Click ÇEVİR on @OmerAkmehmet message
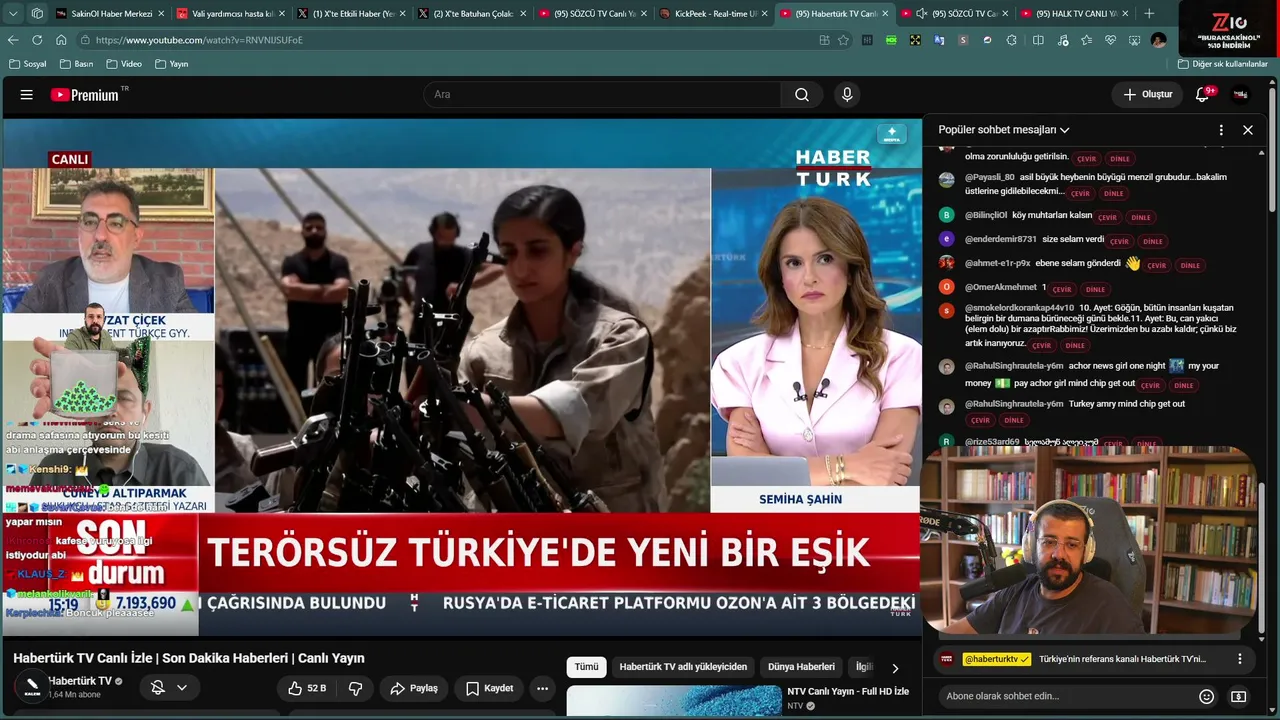 (x=1062, y=289)
